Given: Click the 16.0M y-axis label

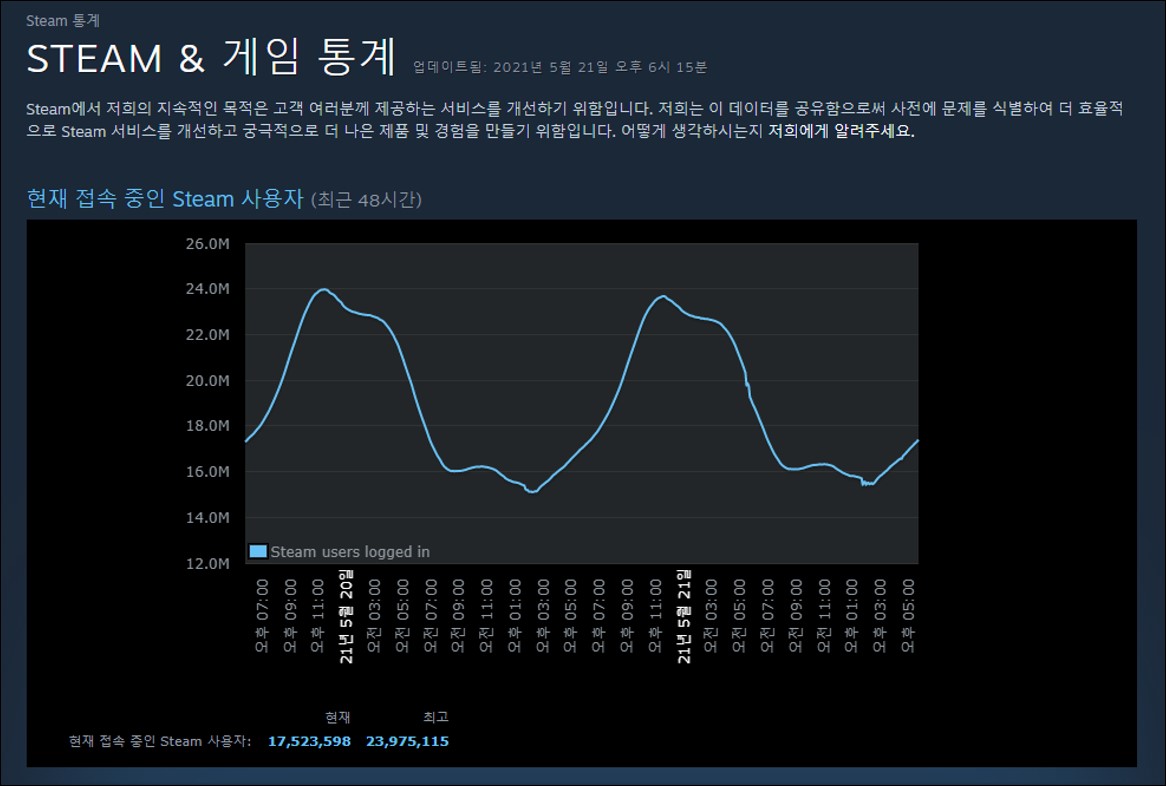Looking at the screenshot, I should (x=207, y=472).
